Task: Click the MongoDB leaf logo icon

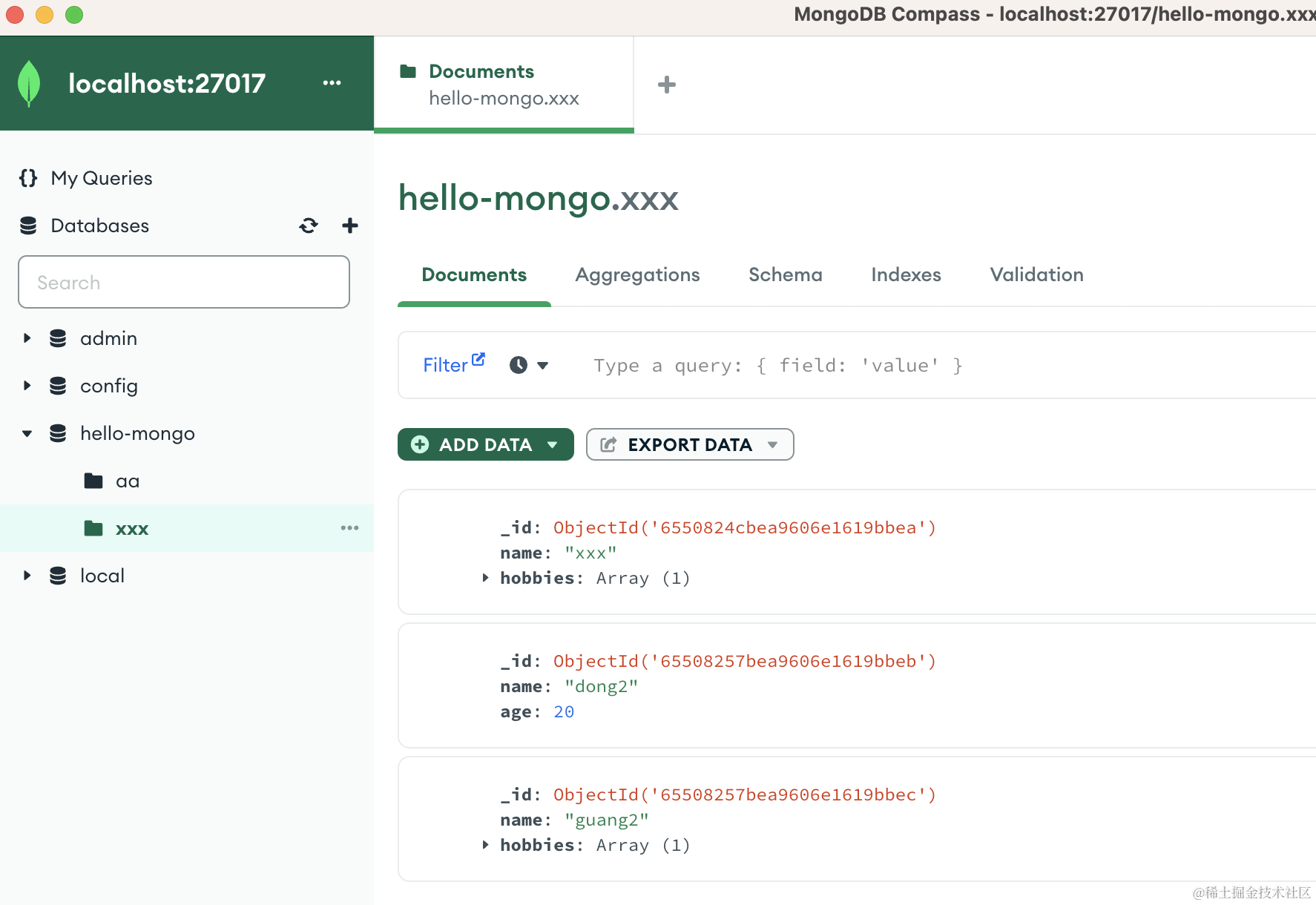Action: tap(29, 83)
